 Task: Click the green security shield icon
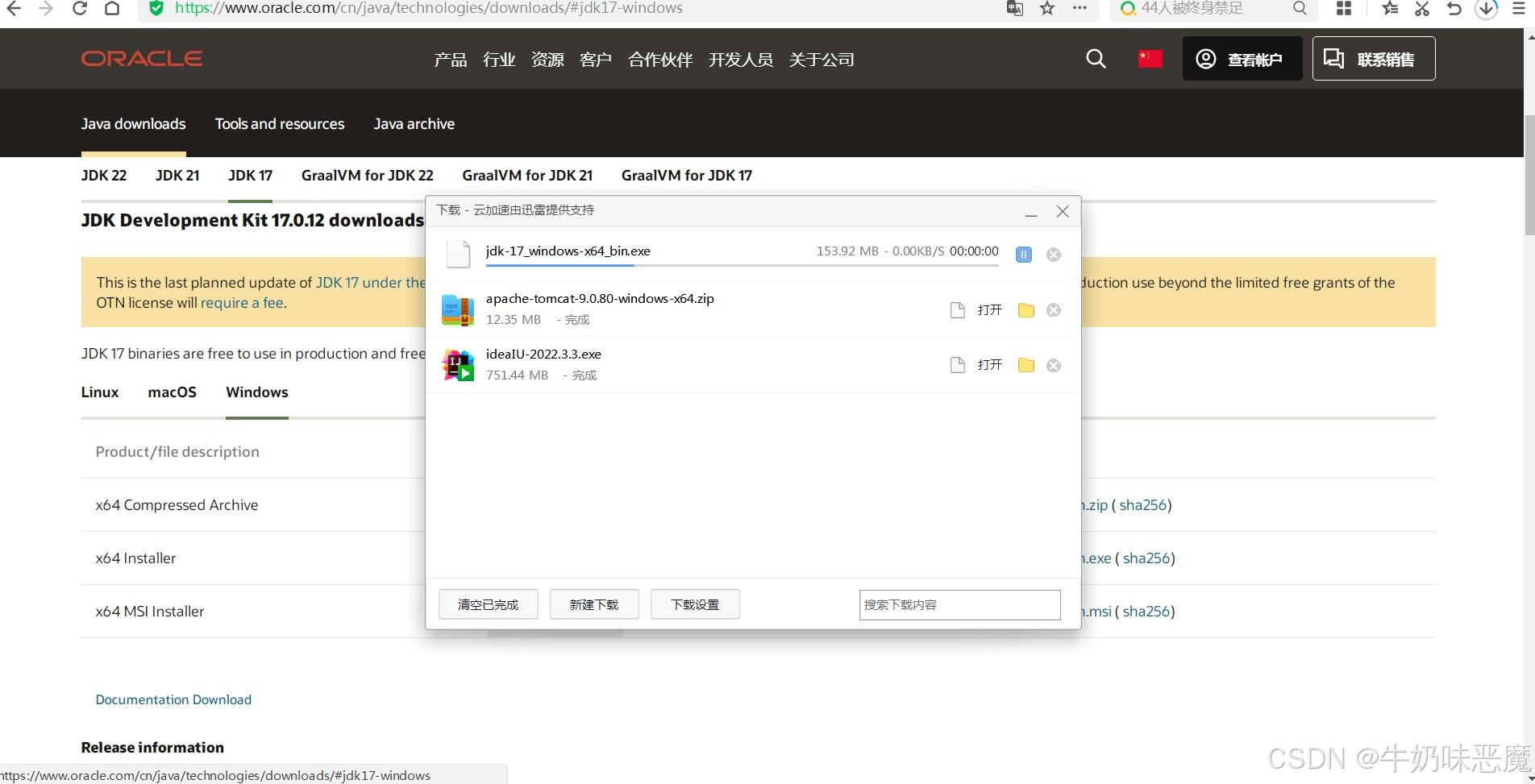156,8
